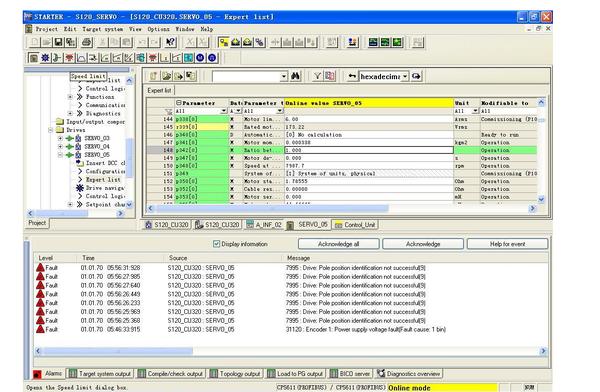The image size is (600, 392).
Task: Click the third green monitor icon in top toolbar
Action: [398, 42]
